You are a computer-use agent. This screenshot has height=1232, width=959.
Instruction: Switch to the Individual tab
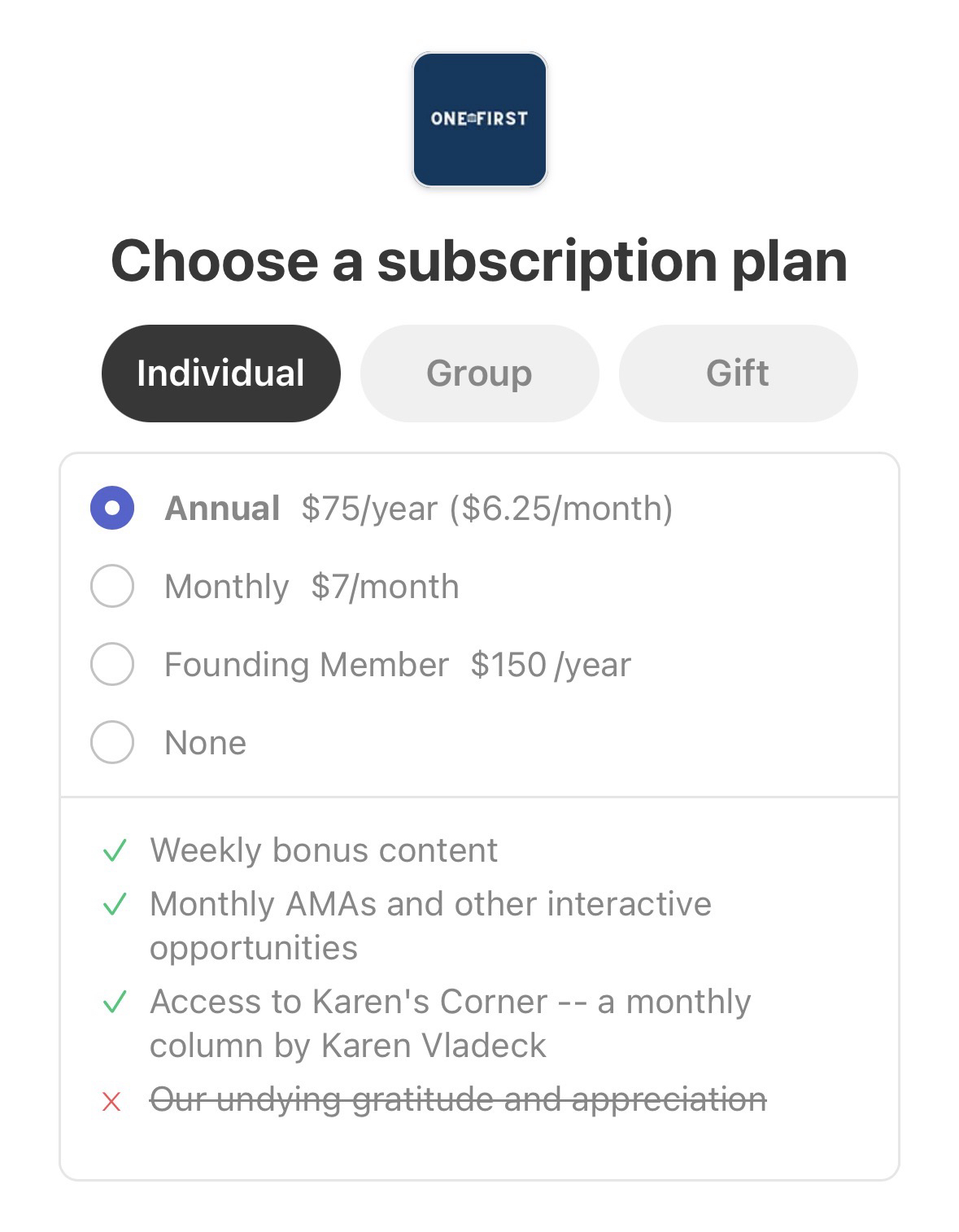pyautogui.click(x=220, y=374)
